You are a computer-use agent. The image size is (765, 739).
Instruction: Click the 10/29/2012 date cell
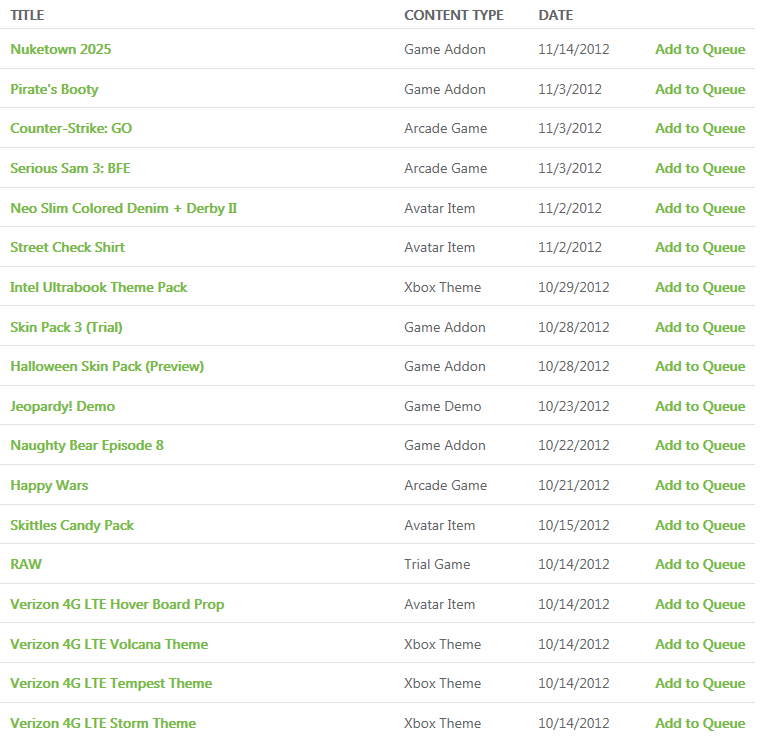574,287
